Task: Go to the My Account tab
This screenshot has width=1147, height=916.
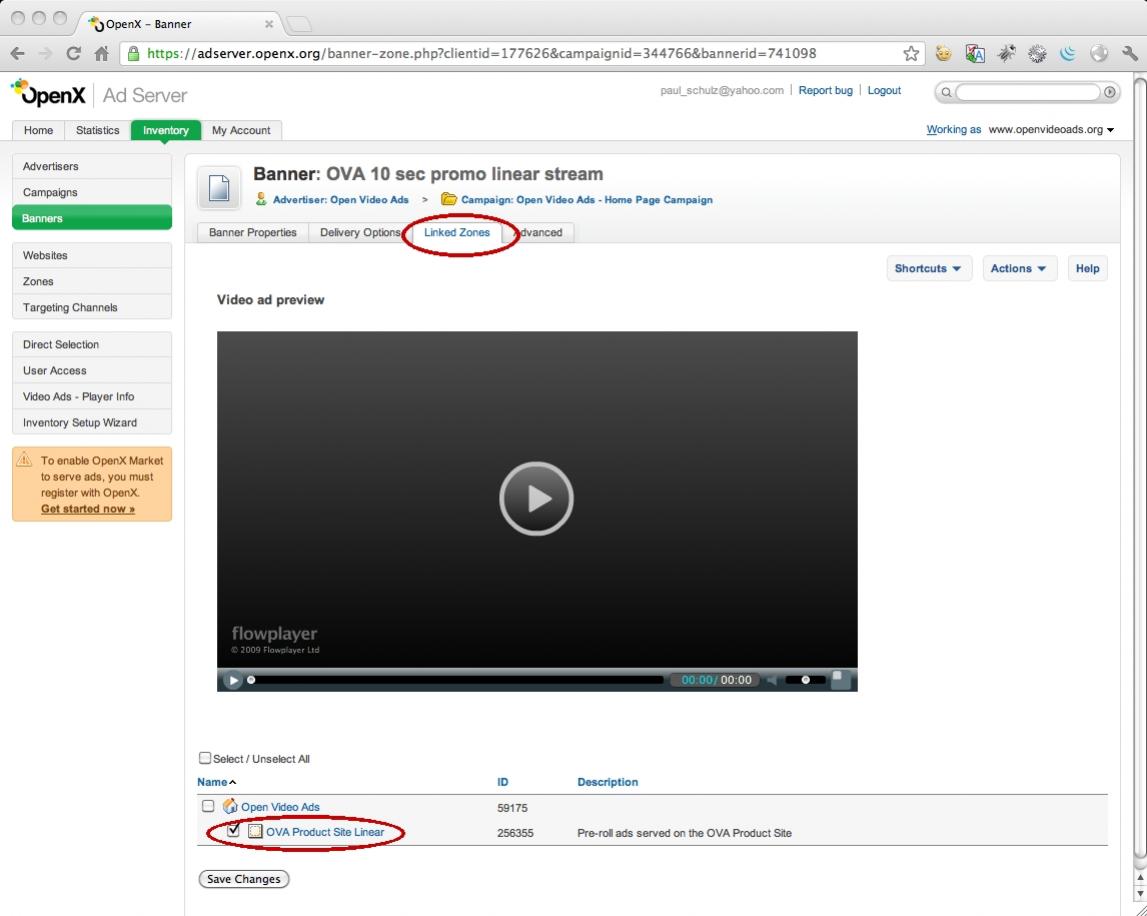Action: (241, 130)
